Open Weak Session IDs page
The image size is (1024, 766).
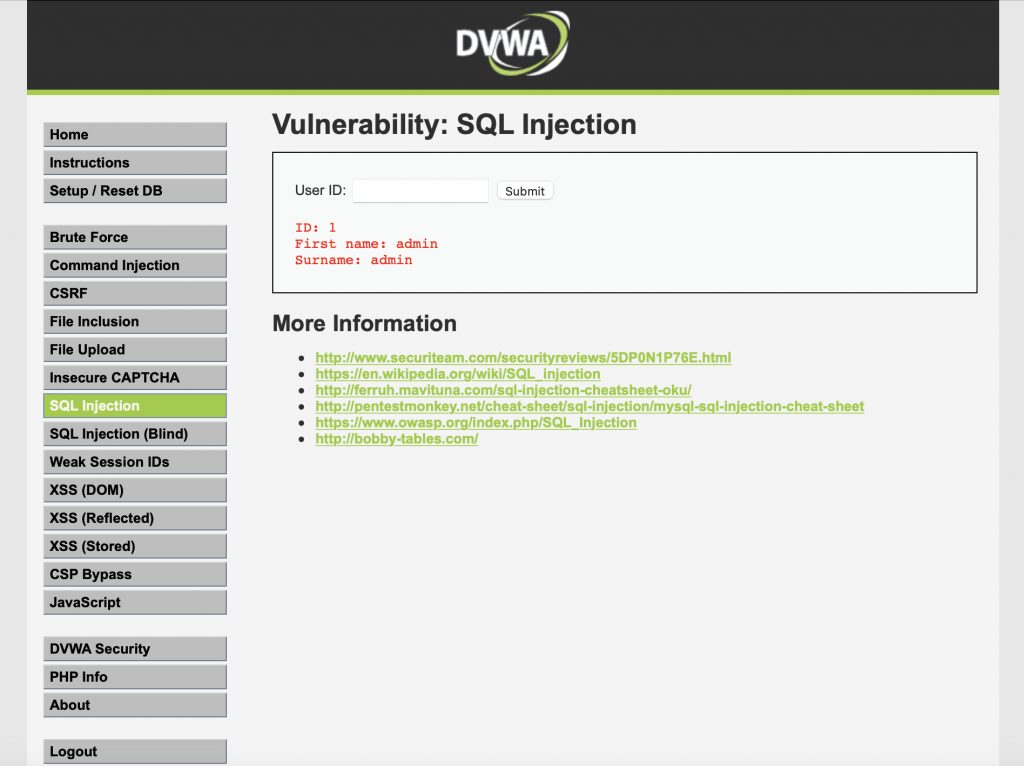coord(135,462)
